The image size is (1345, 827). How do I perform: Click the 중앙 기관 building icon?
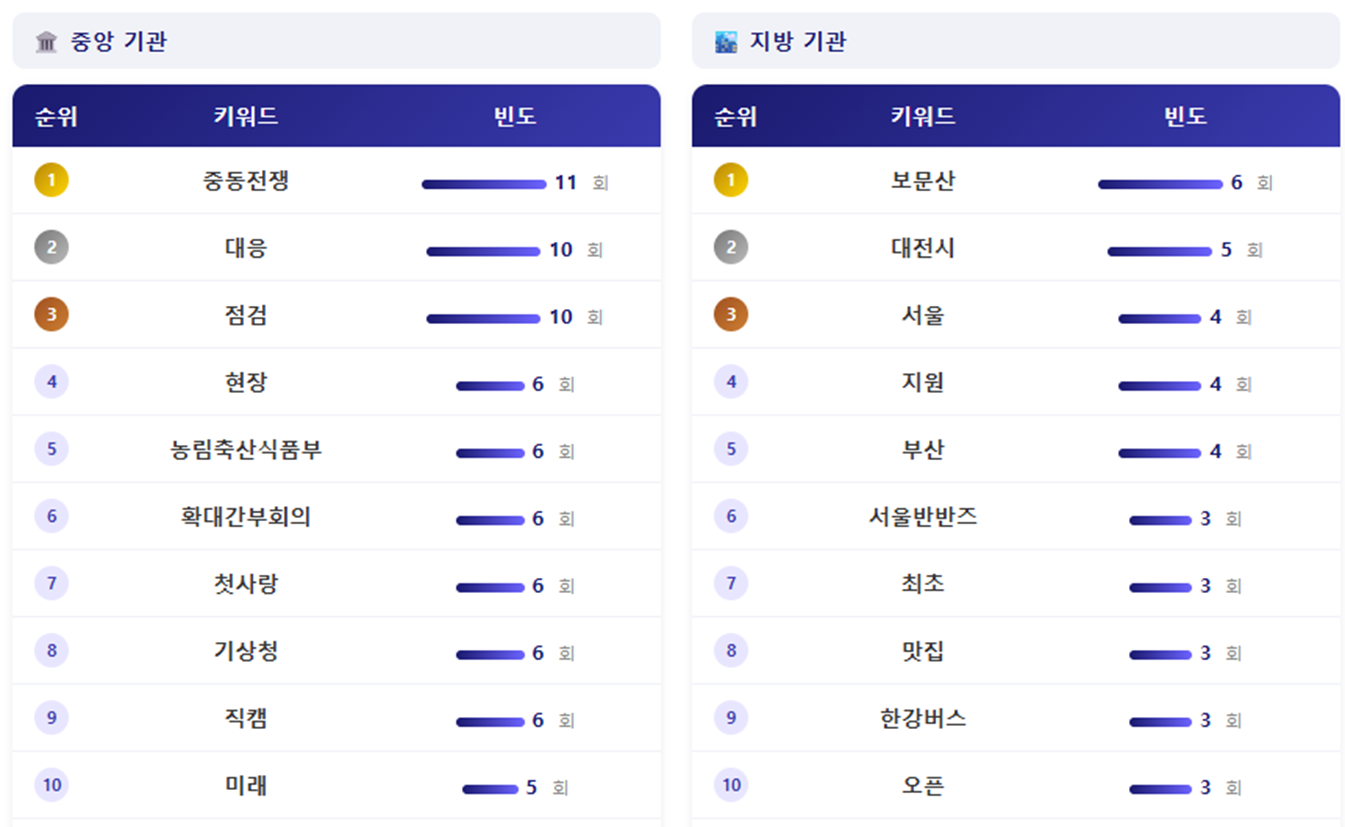tap(46, 42)
